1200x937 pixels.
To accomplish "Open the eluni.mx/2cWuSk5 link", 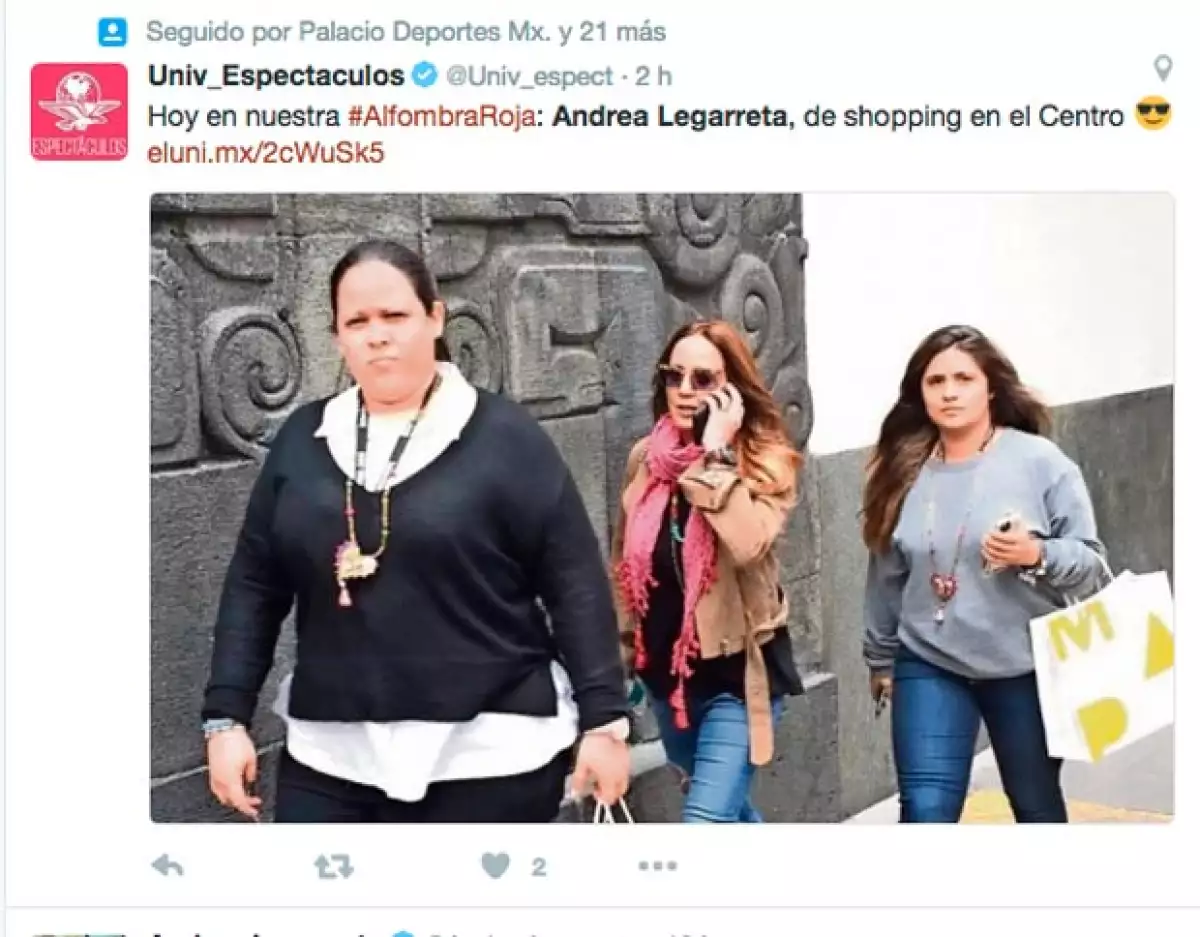I will tap(266, 154).
